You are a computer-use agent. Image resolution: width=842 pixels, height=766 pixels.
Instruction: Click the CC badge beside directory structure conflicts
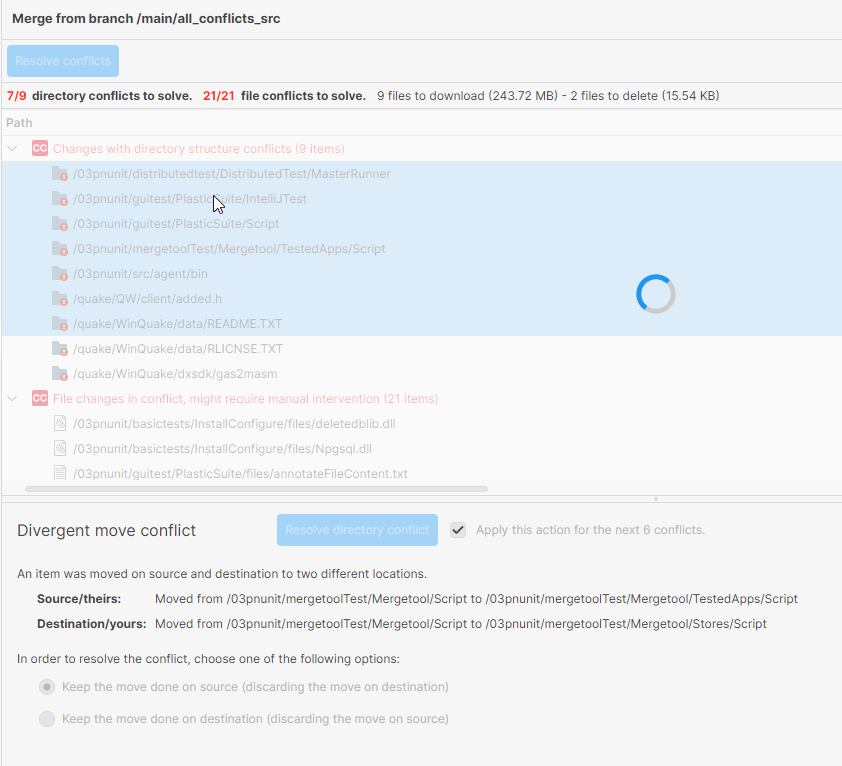40,147
